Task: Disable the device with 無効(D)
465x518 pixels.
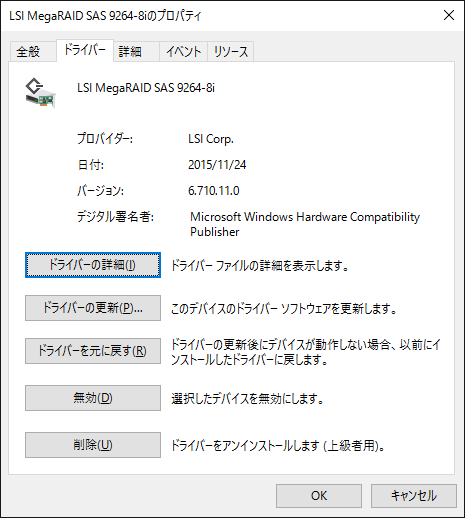Action: [x=93, y=398]
